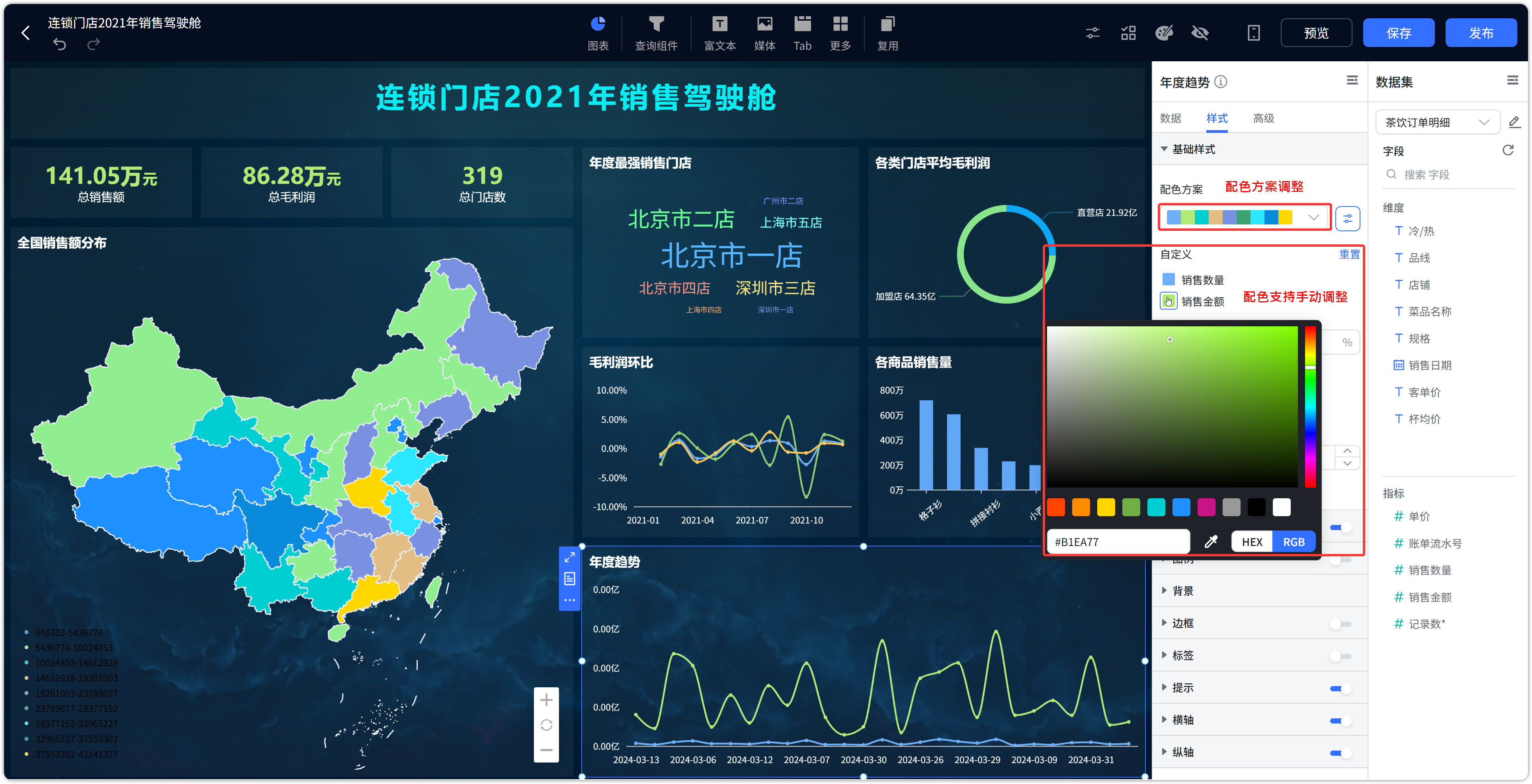This screenshot has height=784, width=1532.
Task: Click the vertical hue slider bar
Action: [1309, 407]
